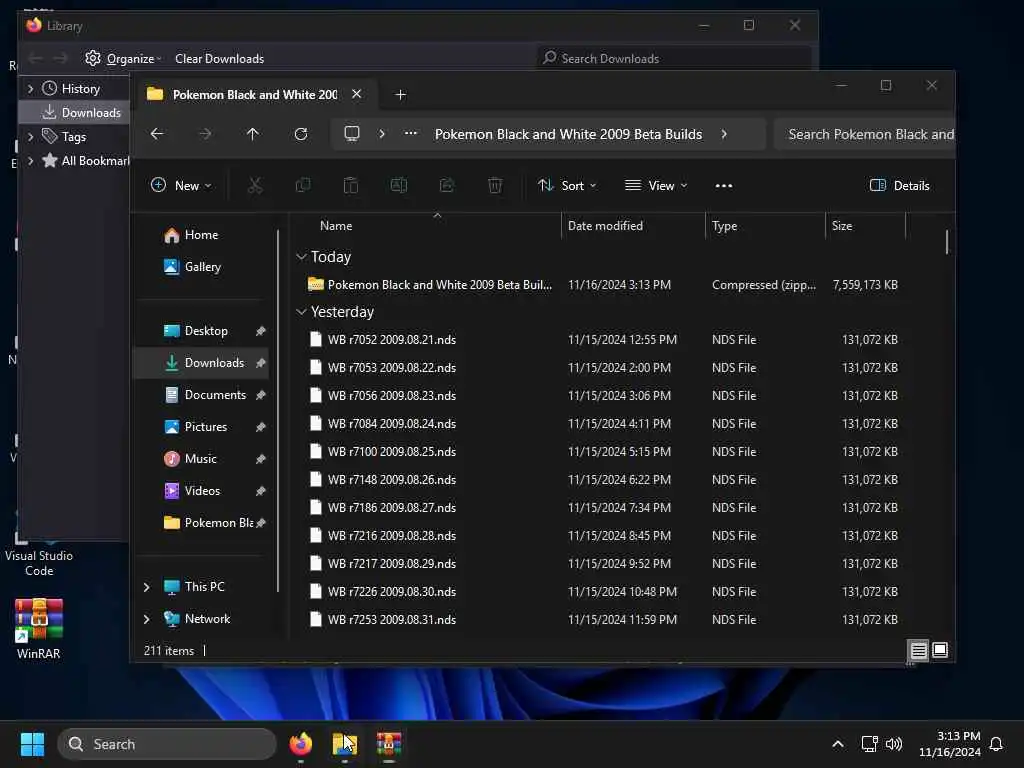
Task: Select Gallery in navigation pane
Action: (202, 266)
